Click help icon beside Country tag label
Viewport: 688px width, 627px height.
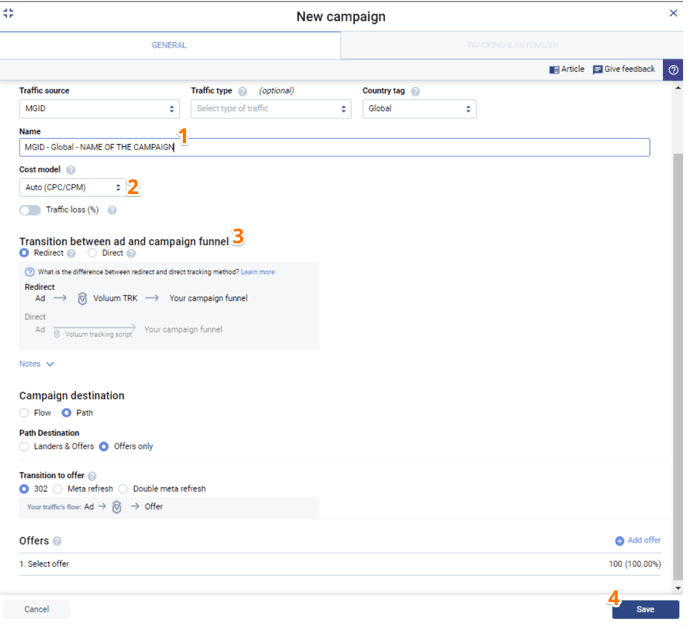coord(415,91)
